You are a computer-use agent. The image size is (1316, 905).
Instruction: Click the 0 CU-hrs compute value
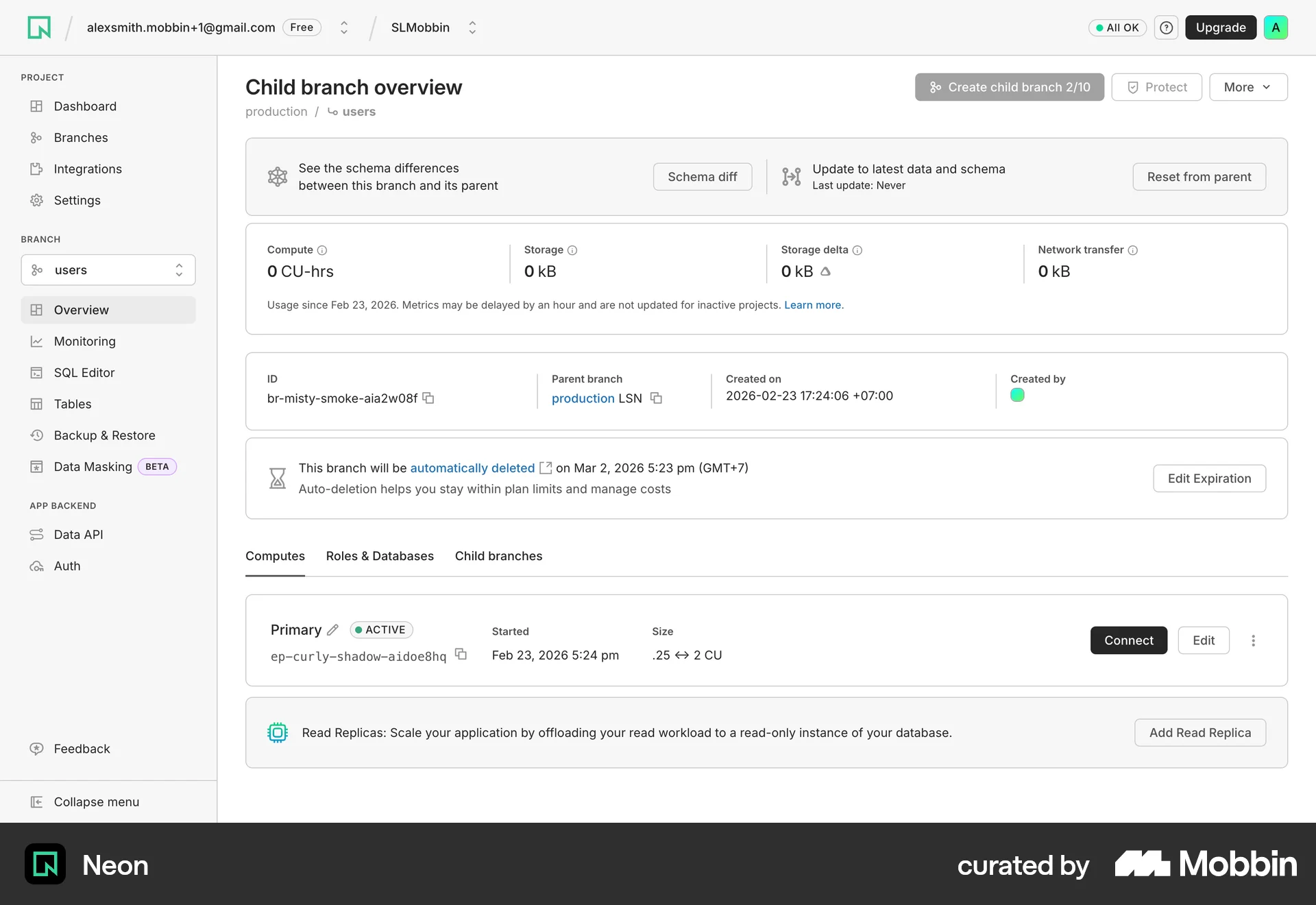[x=300, y=271]
